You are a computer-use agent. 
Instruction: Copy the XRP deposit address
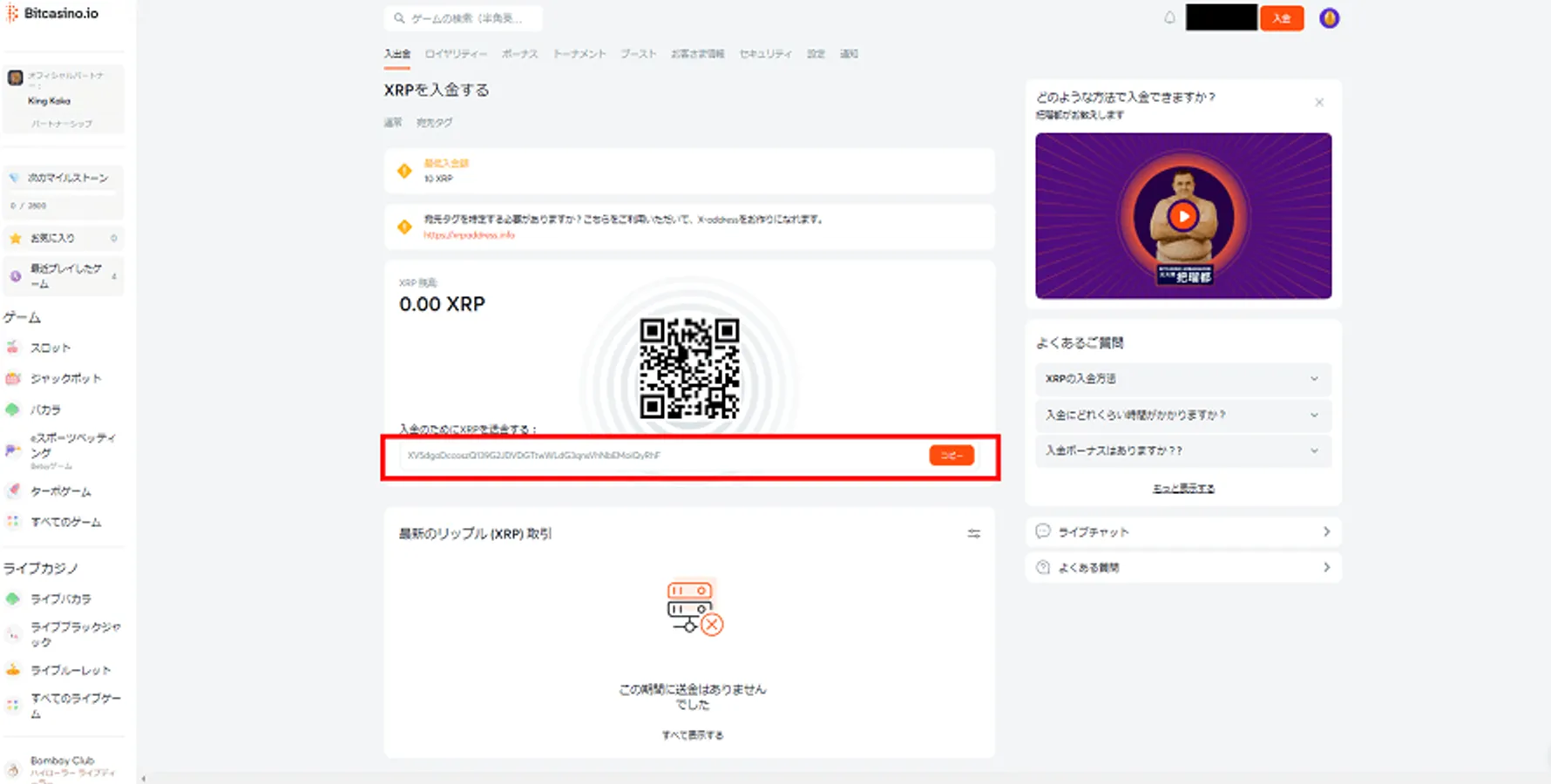tap(952, 456)
